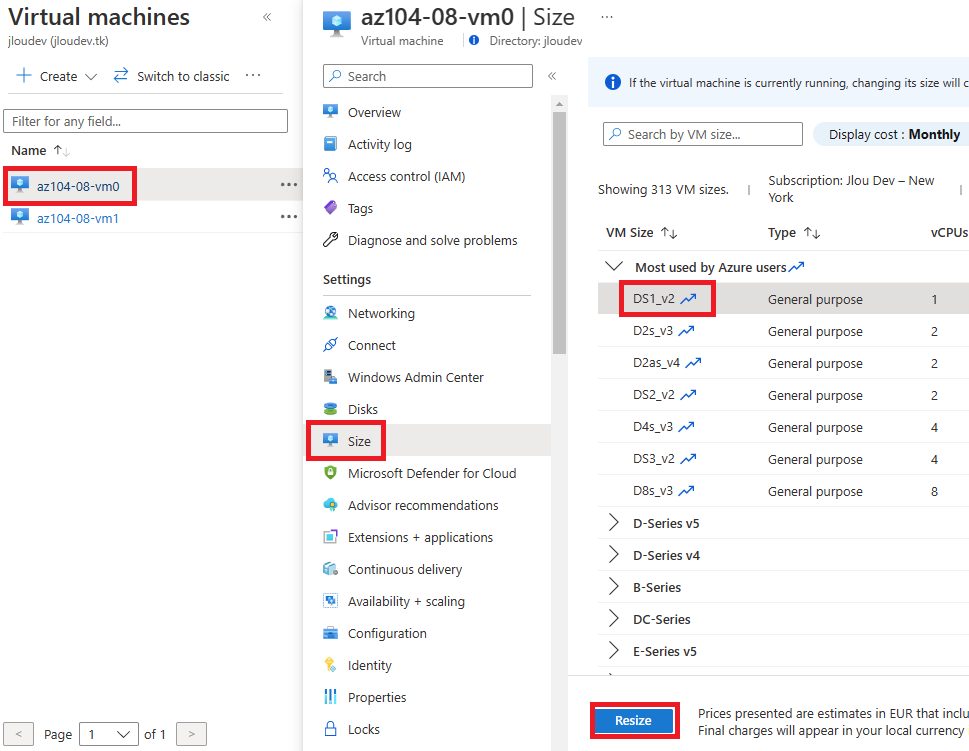Image resolution: width=969 pixels, height=751 pixels.
Task: Click the az104-08-vm1 virtual machine icon
Action: (x=20, y=218)
